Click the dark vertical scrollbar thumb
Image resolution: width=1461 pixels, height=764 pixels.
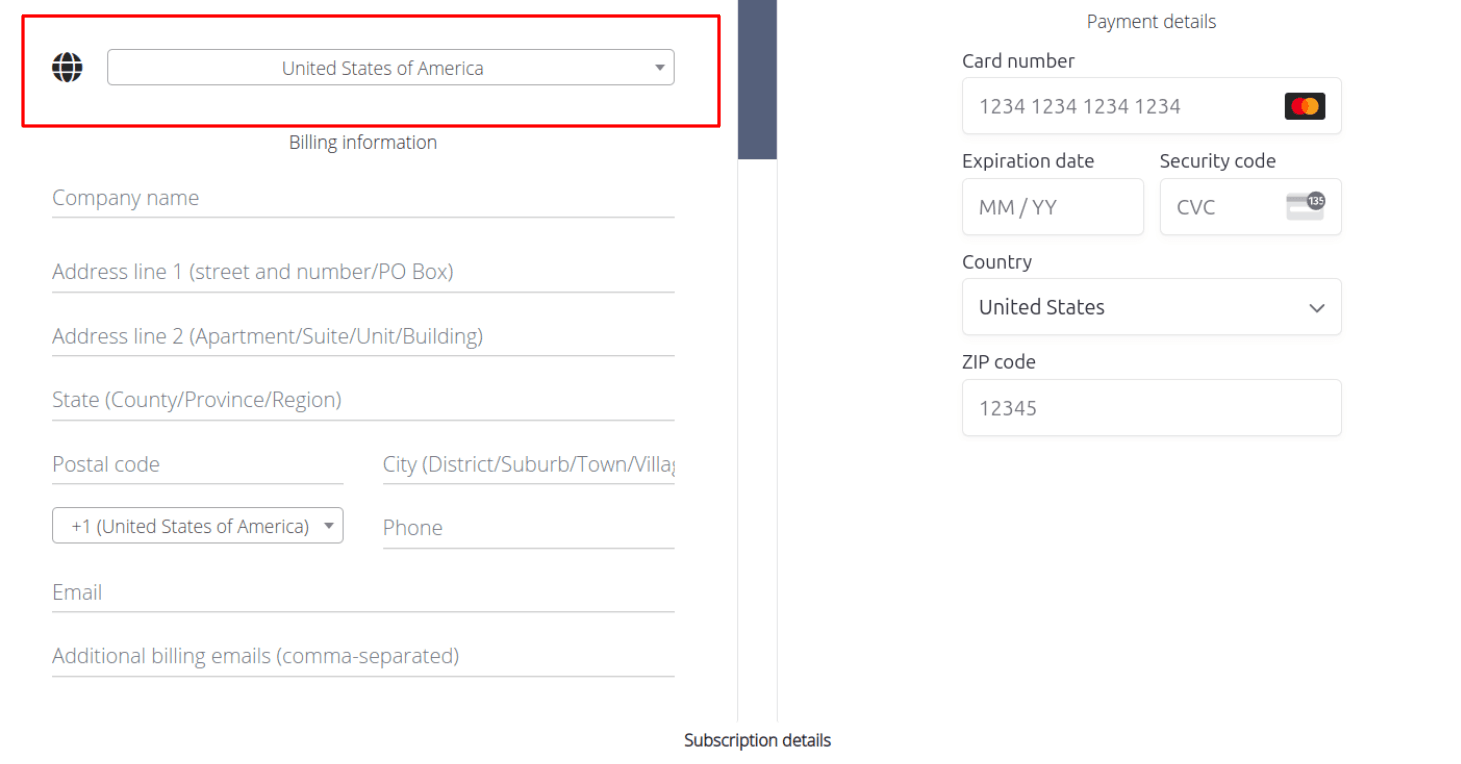[x=757, y=80]
